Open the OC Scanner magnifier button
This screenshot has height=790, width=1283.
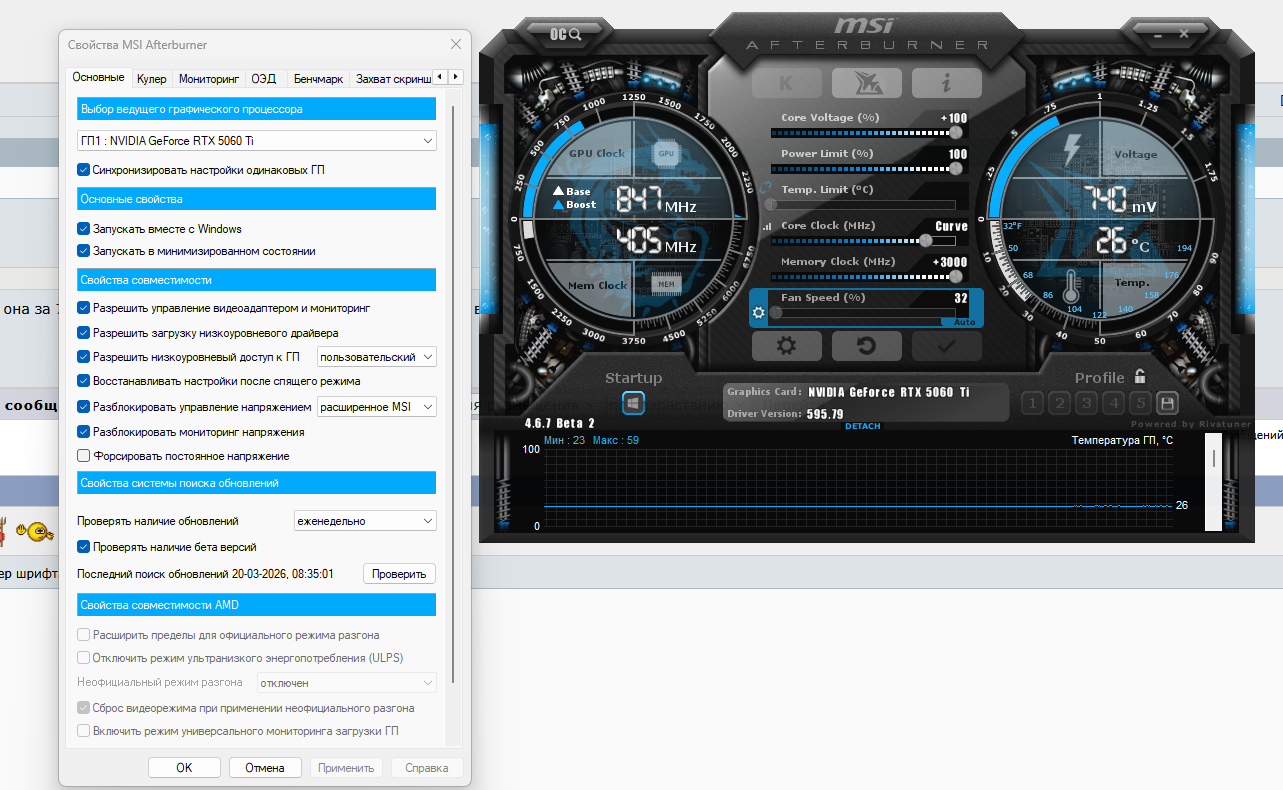[565, 34]
